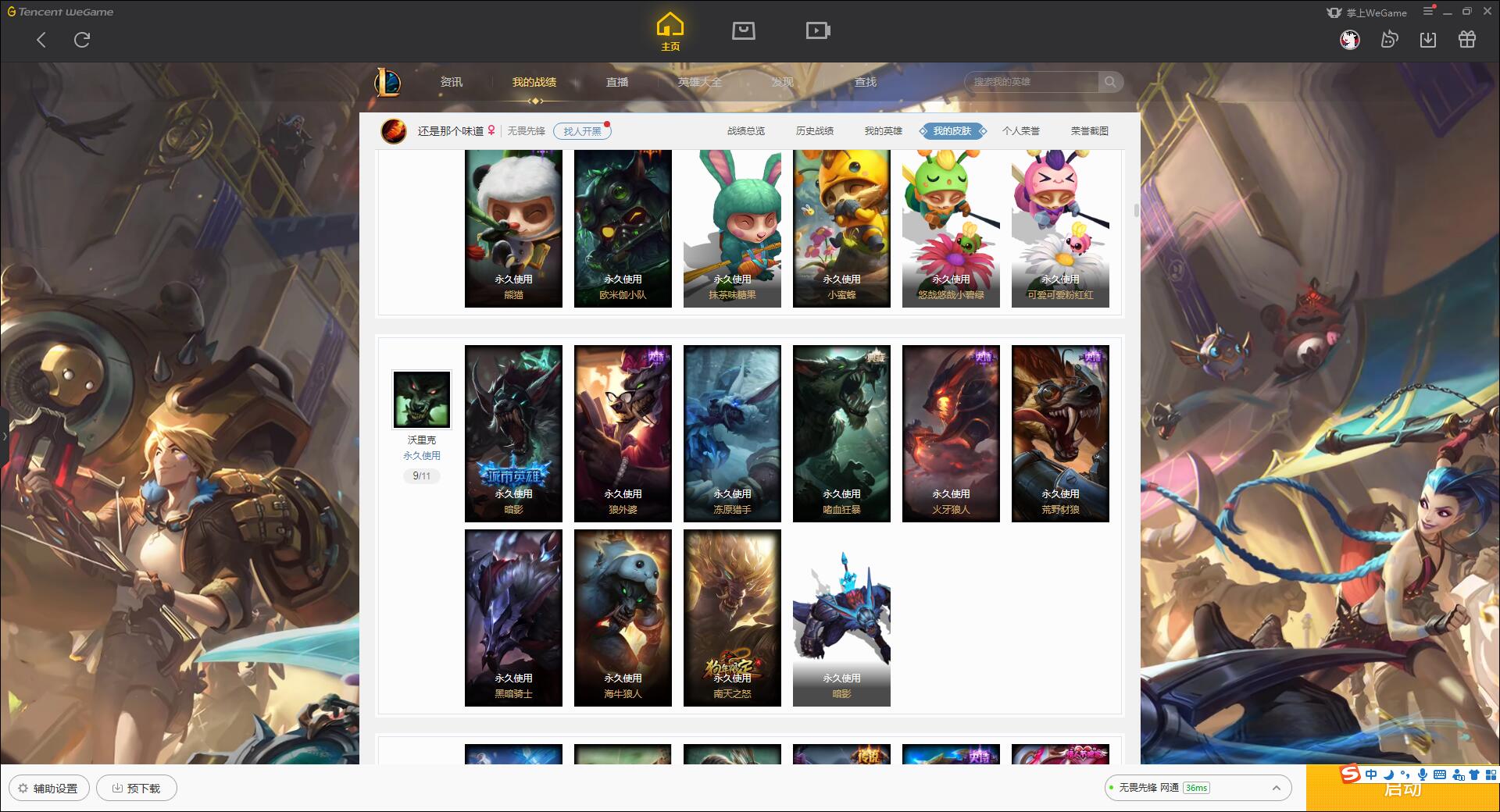Open the 欧米伽小队 skin card
This screenshot has height=812, width=1500.
(x=623, y=228)
